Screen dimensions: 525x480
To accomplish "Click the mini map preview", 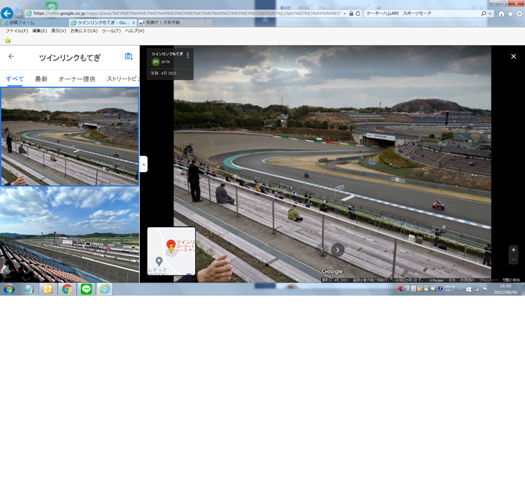I will (x=171, y=251).
